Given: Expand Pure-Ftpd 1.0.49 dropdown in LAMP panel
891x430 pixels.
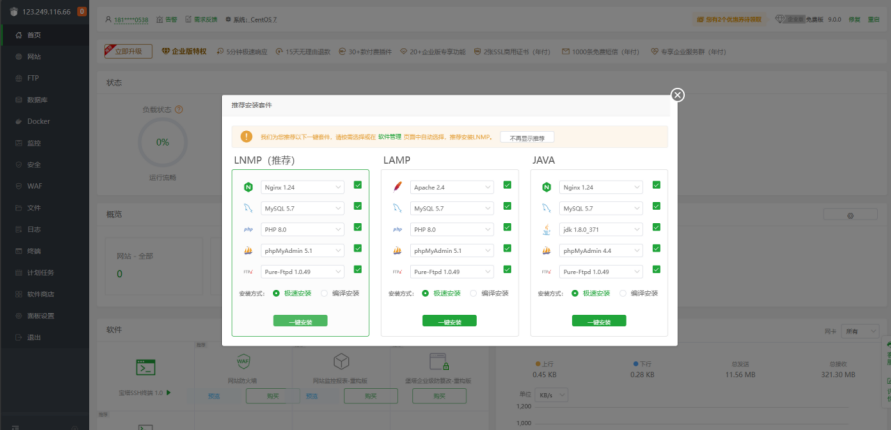Looking at the screenshot, I should pos(452,272).
